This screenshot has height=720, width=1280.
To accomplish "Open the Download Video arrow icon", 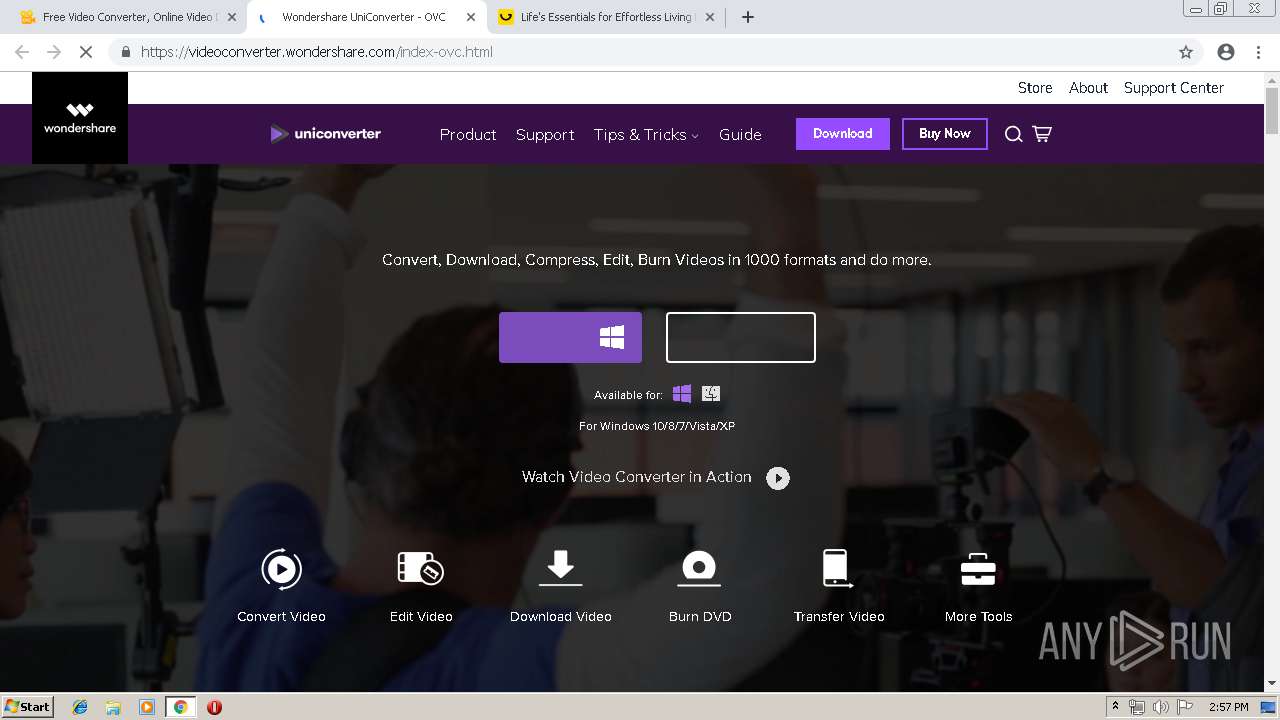I will (560, 568).
